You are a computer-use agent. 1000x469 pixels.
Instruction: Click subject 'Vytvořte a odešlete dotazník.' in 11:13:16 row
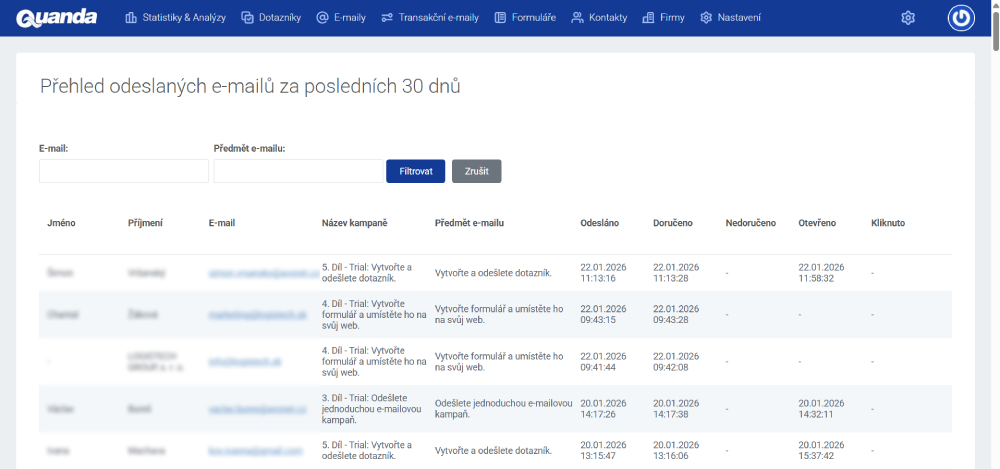point(494,273)
